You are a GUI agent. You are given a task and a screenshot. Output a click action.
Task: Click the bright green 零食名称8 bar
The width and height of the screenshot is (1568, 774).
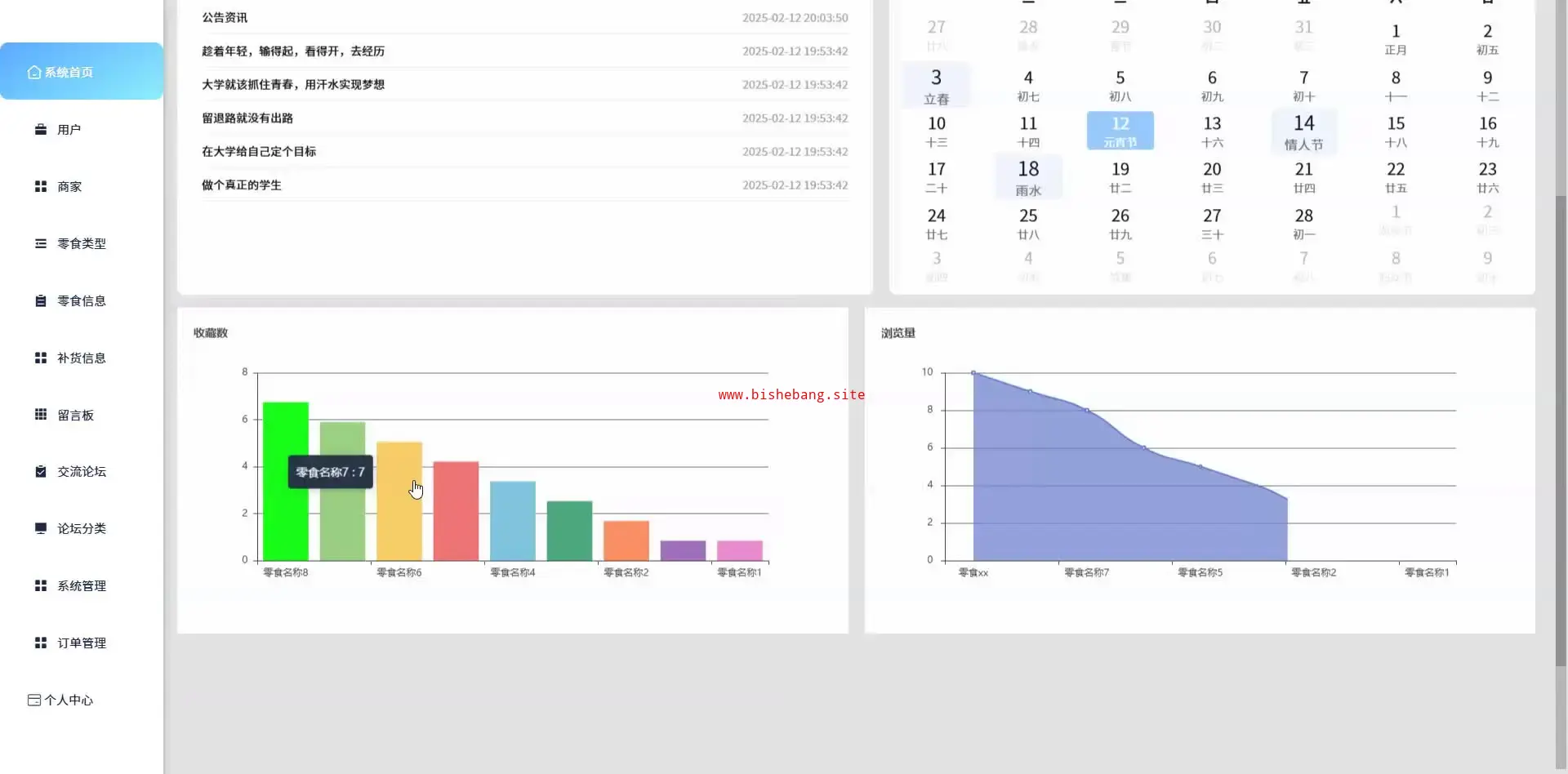point(286,482)
